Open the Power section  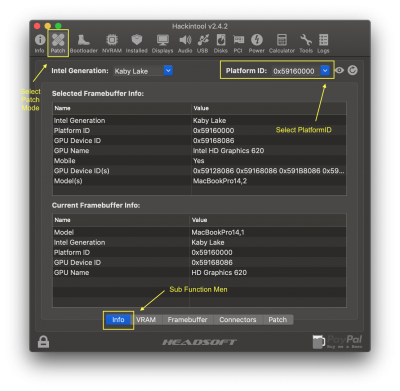[257, 43]
